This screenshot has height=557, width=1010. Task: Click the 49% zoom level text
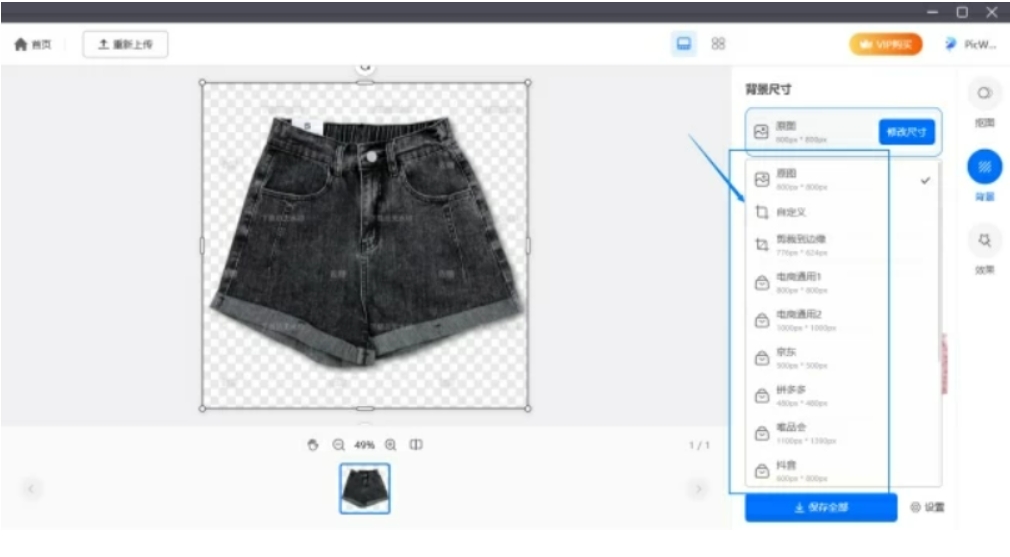pyautogui.click(x=365, y=445)
